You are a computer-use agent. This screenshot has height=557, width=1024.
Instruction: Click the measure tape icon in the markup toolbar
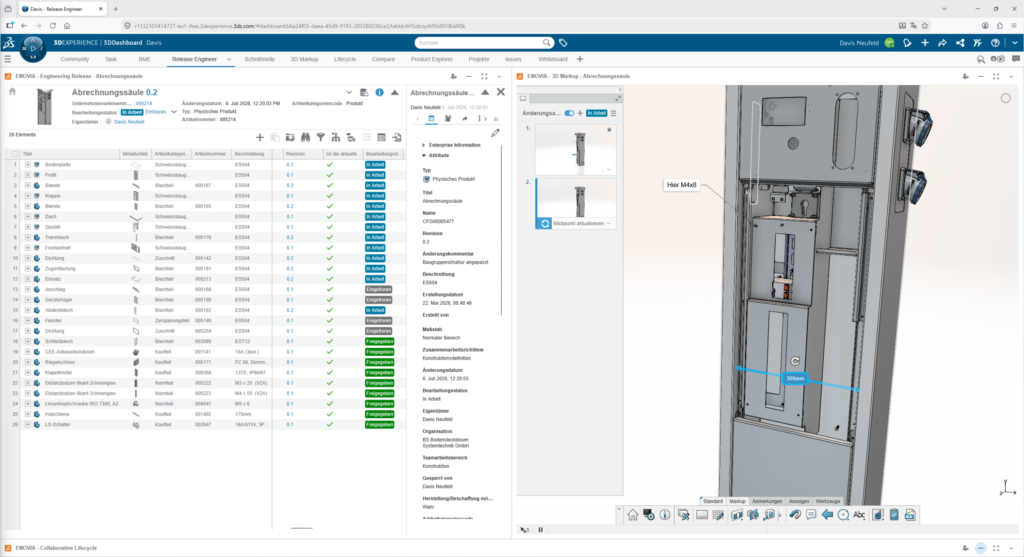pyautogui.click(x=770, y=515)
